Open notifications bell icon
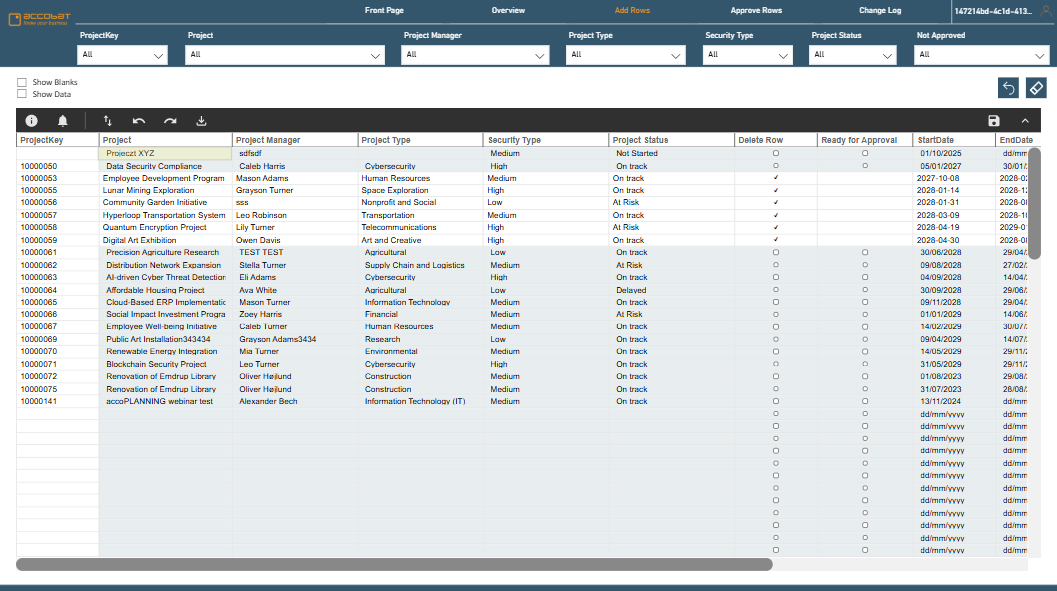This screenshot has width=1057, height=591. (63, 121)
